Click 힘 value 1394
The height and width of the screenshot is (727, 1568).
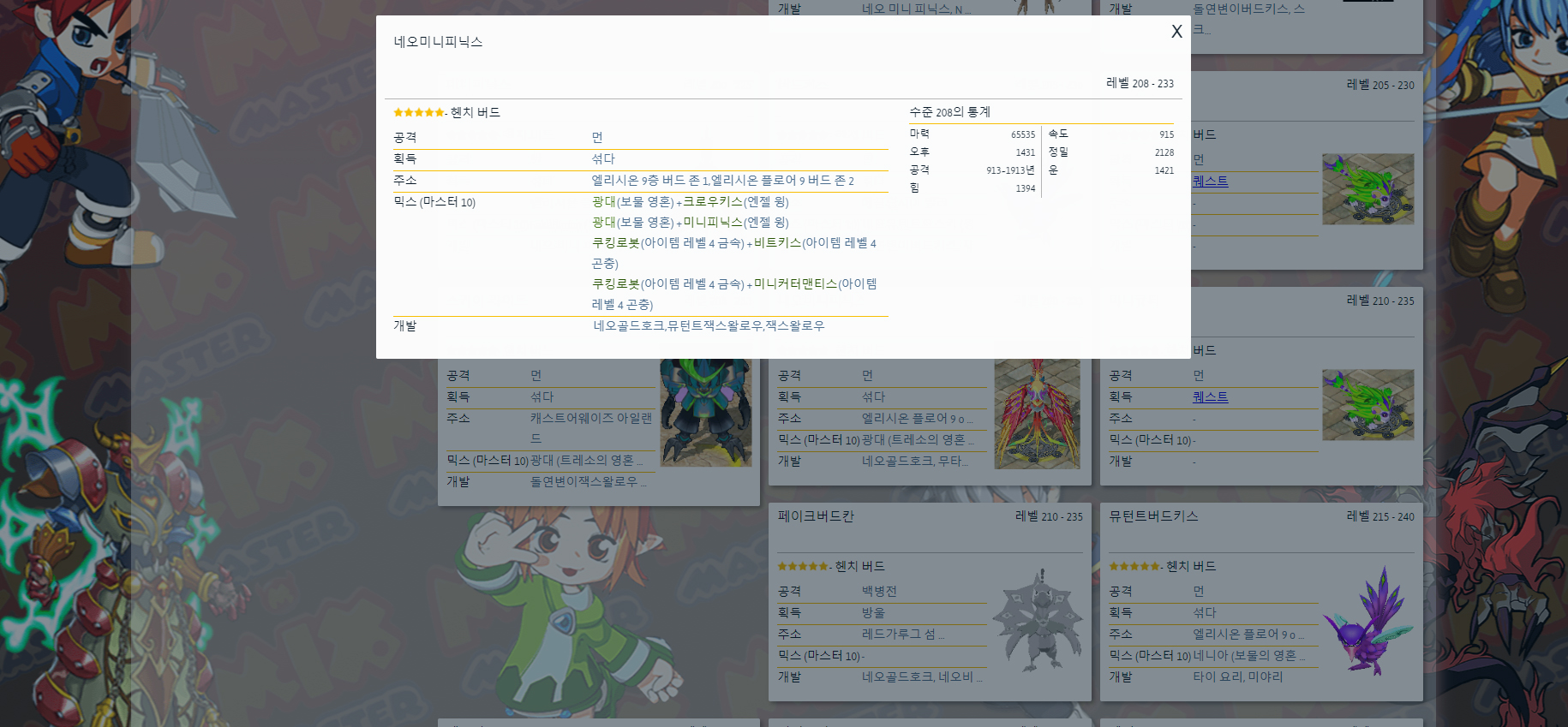click(x=1025, y=188)
